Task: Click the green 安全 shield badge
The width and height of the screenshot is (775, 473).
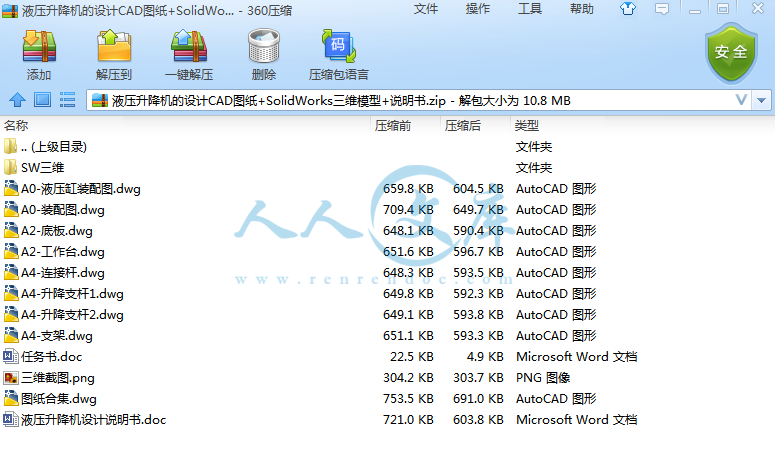Action: 731,53
